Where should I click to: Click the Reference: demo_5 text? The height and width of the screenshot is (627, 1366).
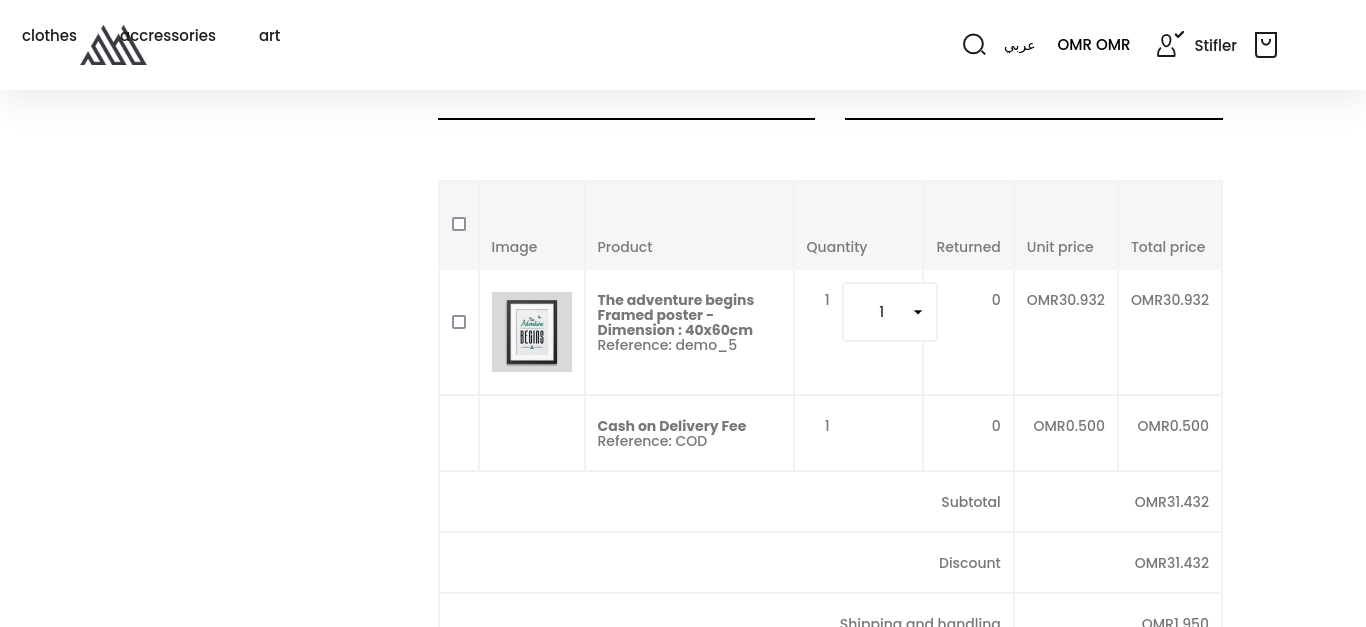click(667, 345)
